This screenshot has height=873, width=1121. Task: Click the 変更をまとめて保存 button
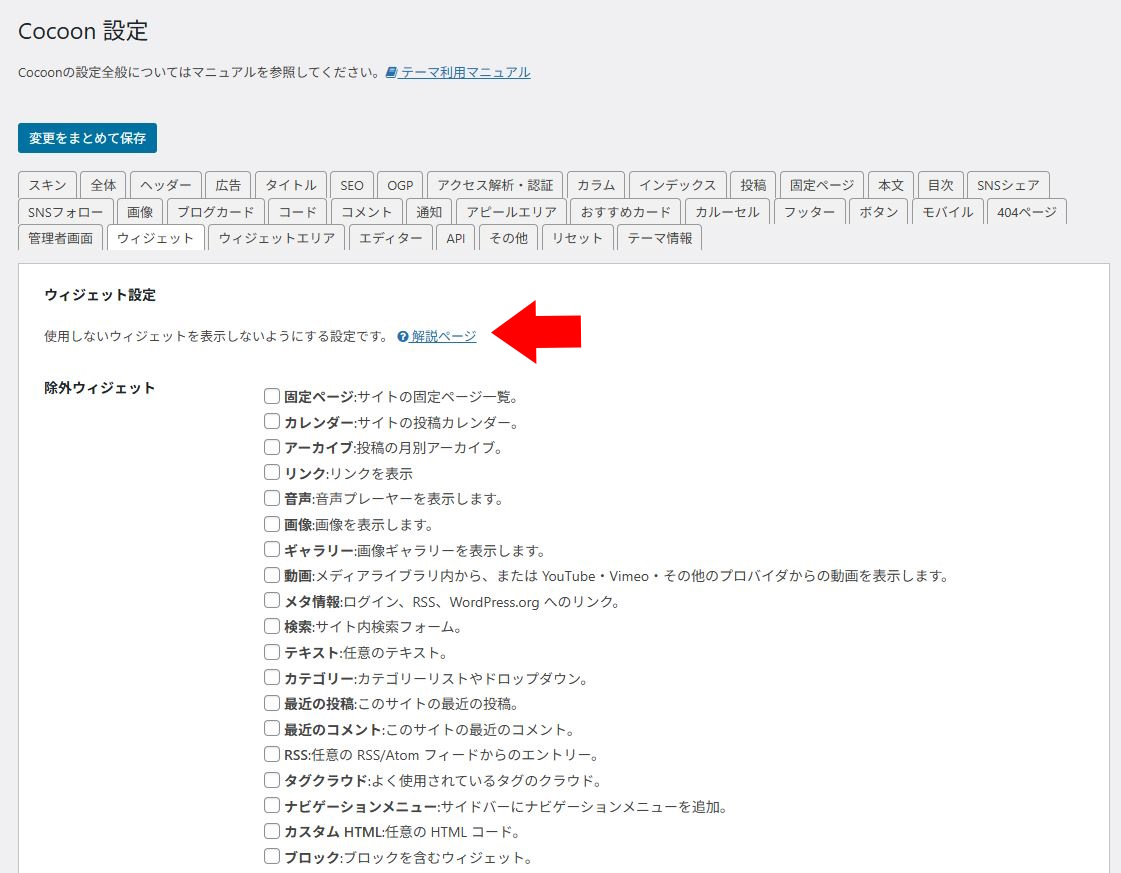(x=87, y=138)
